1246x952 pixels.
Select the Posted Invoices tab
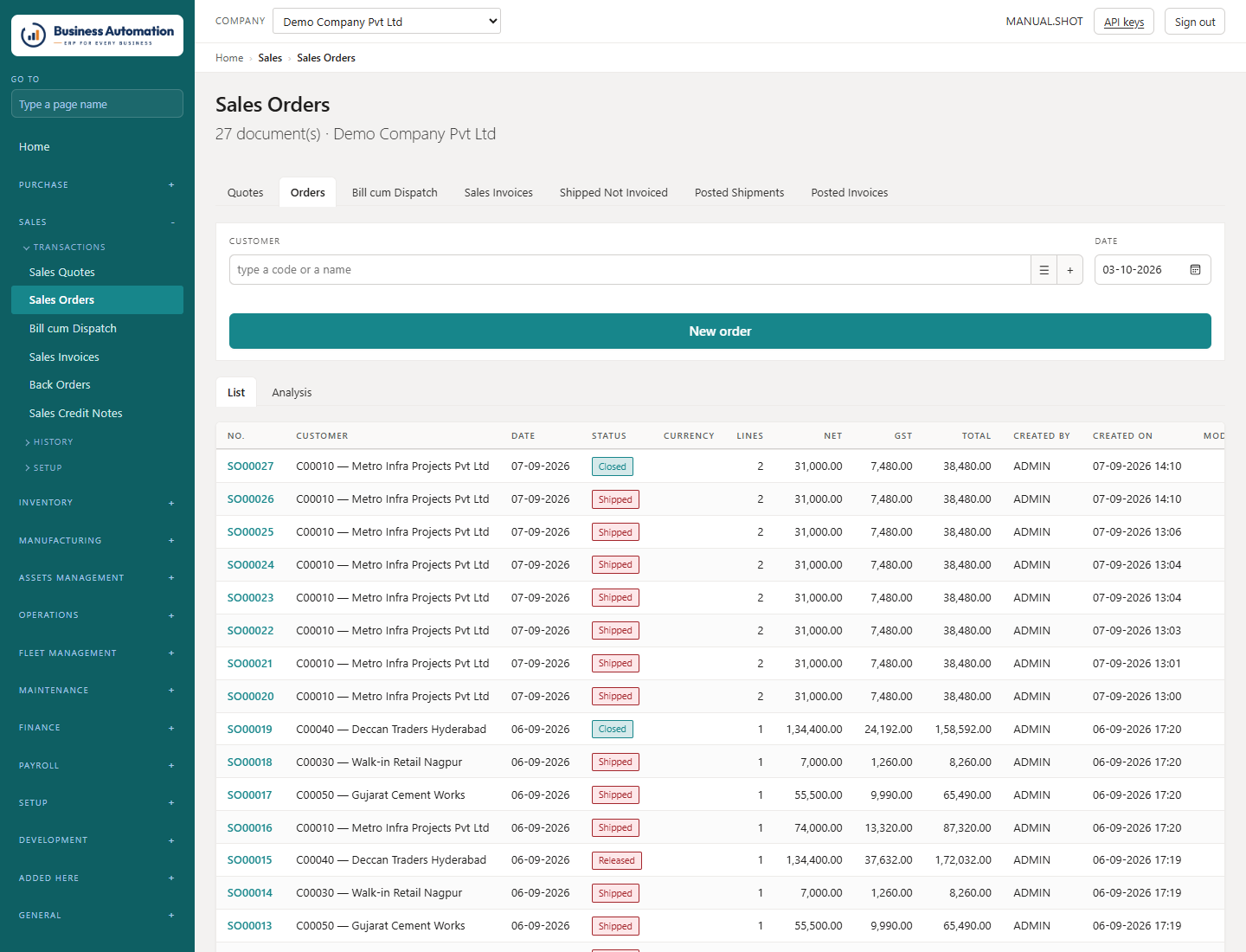pos(850,193)
